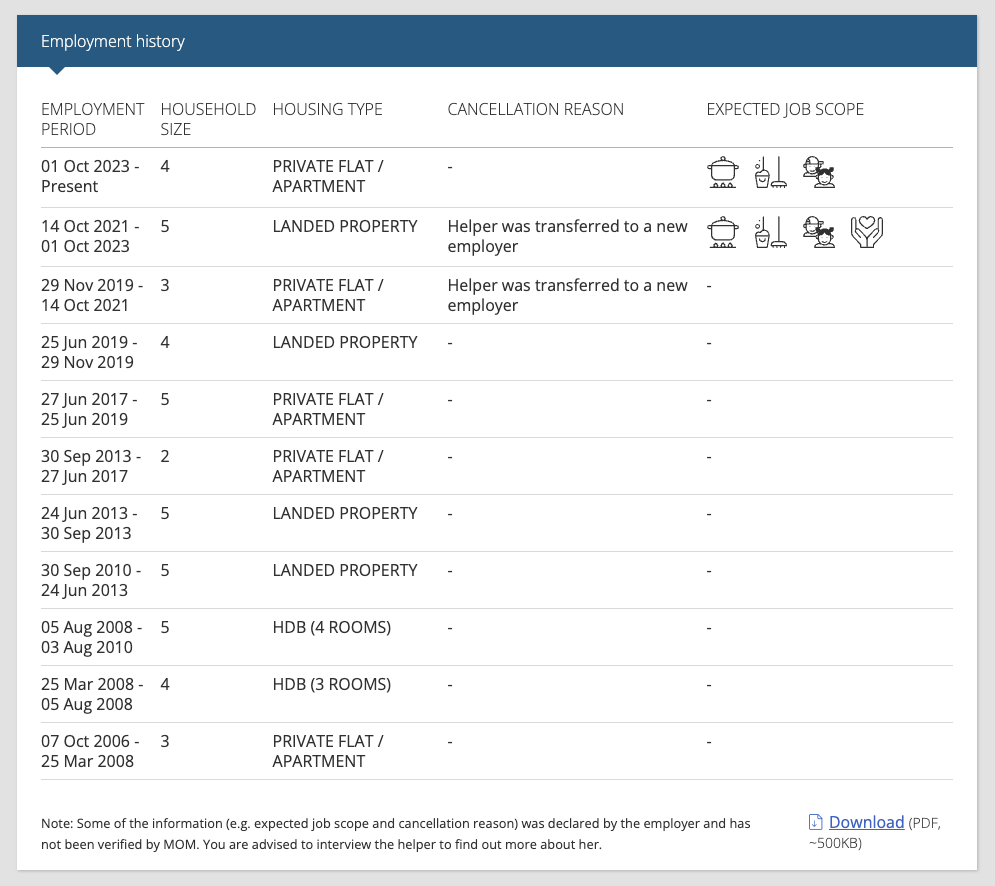This screenshot has width=995, height=886.
Task: Click PRIVATE FLAT / APARTMENT in 30 Sep 2013 row
Action: 328,466
